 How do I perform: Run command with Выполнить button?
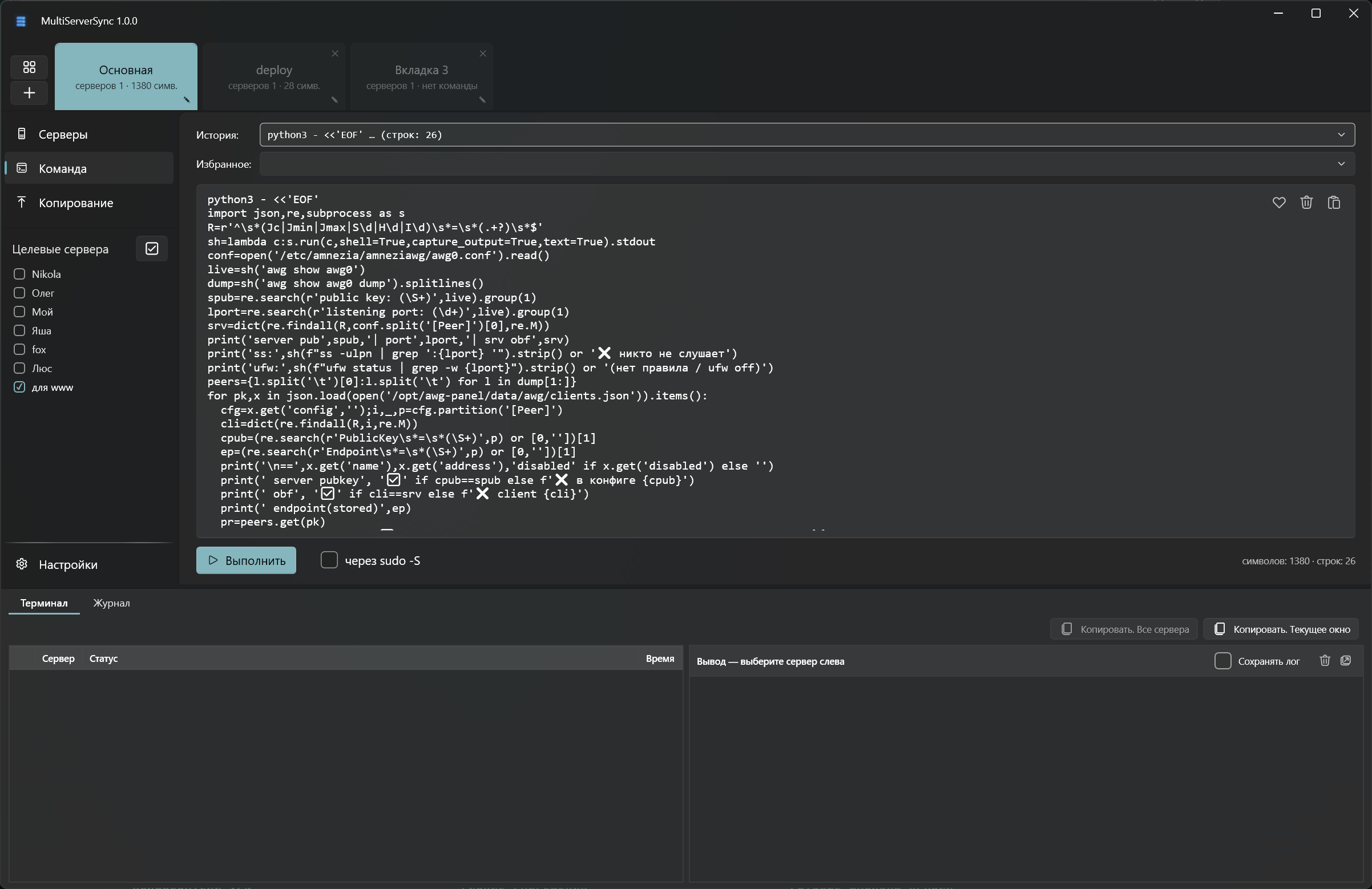pyautogui.click(x=246, y=560)
